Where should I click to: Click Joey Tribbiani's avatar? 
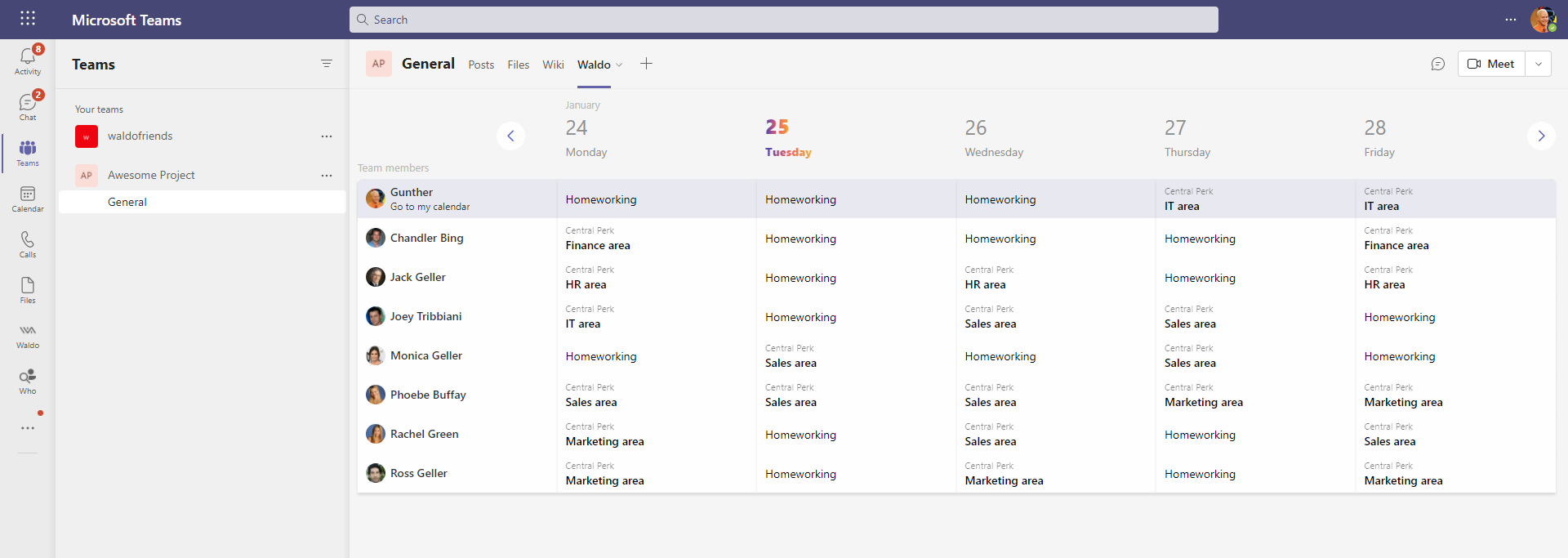click(x=376, y=316)
